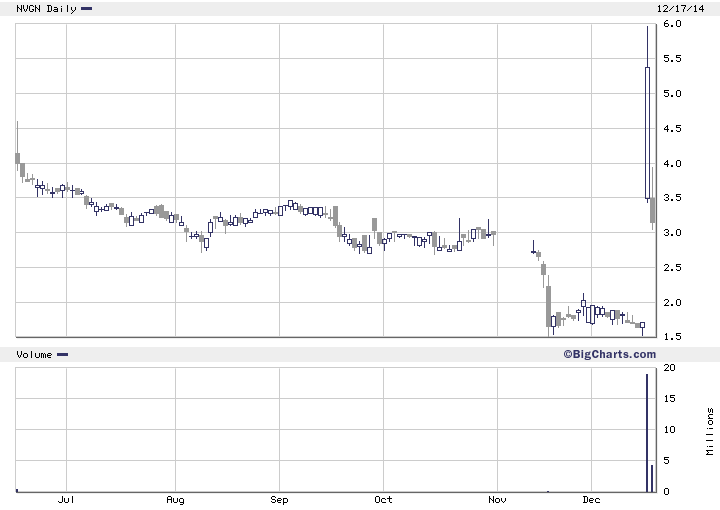720x510 pixels.
Task: Click the dark blue legend marker beside Volume
Action: 62,354
